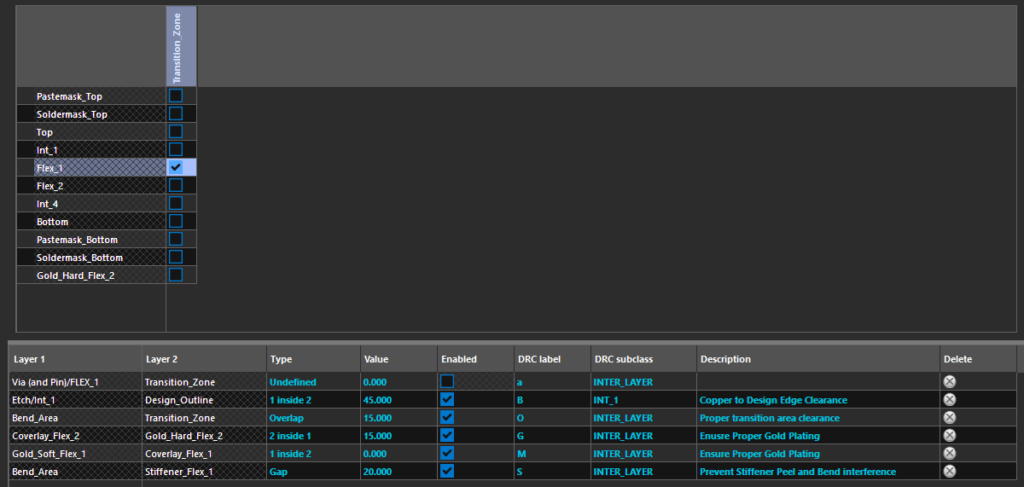Check Transition_Zone box for Bottom layer
1024x487 pixels.
pos(176,221)
